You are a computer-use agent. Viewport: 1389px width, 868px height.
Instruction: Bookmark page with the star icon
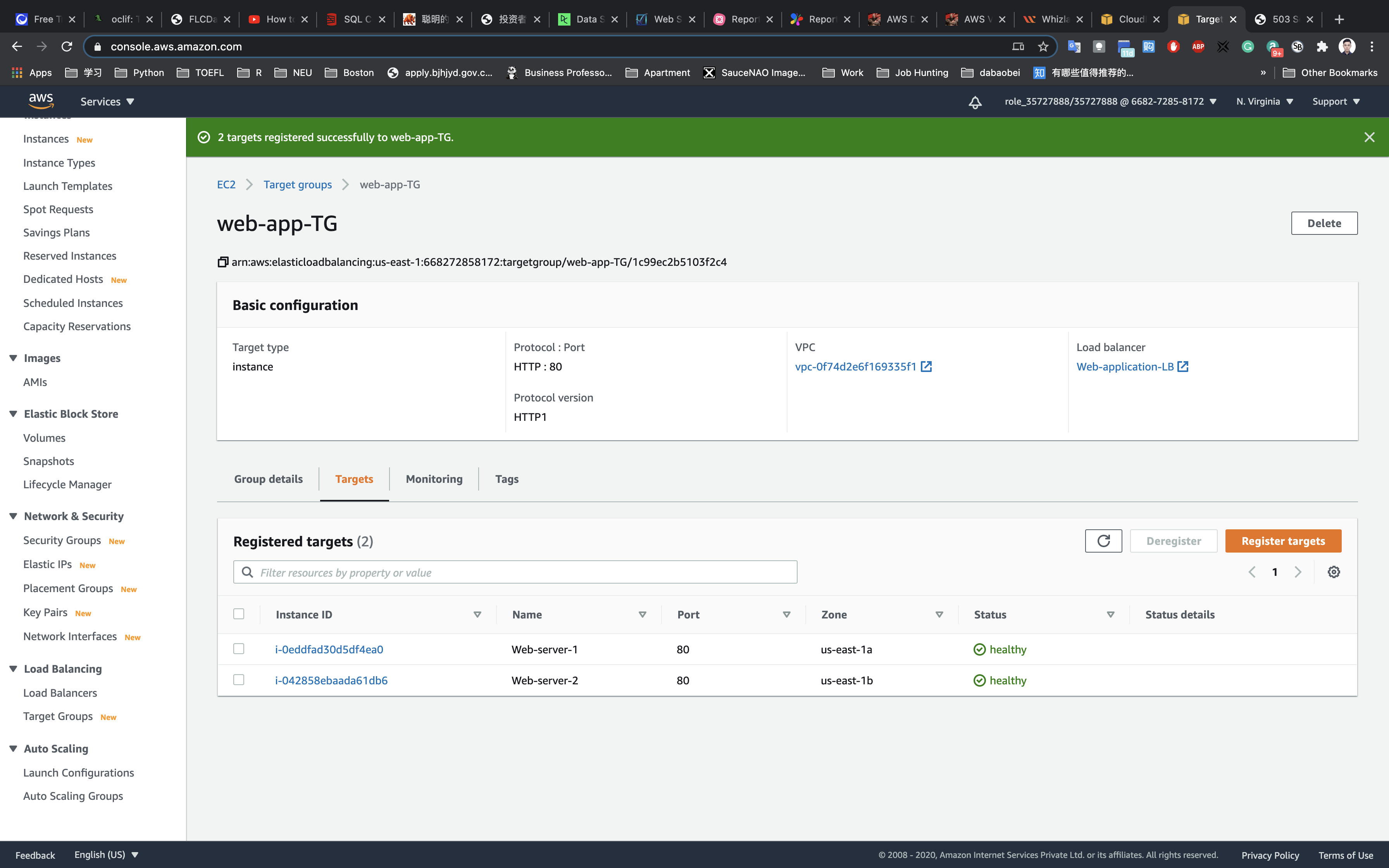(1043, 46)
